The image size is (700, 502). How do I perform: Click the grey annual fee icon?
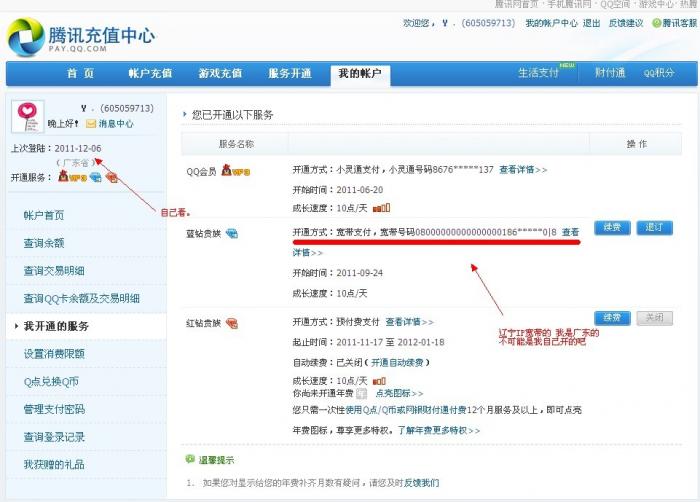click(x=362, y=393)
